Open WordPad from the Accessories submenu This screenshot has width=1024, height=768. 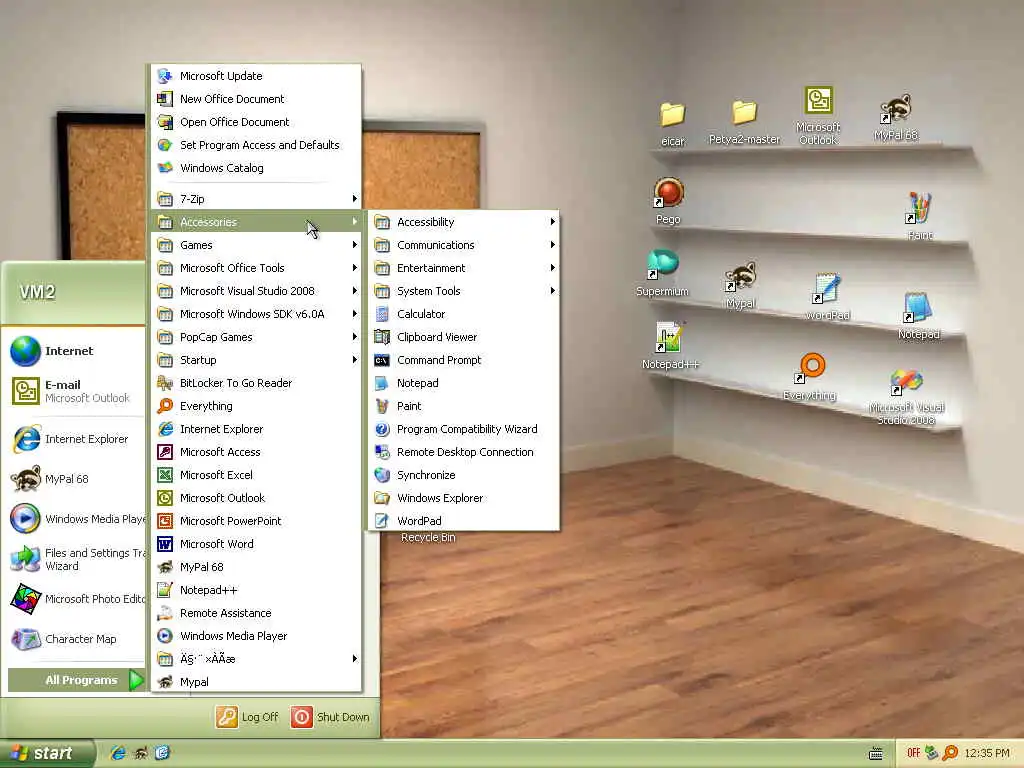pyautogui.click(x=464, y=520)
